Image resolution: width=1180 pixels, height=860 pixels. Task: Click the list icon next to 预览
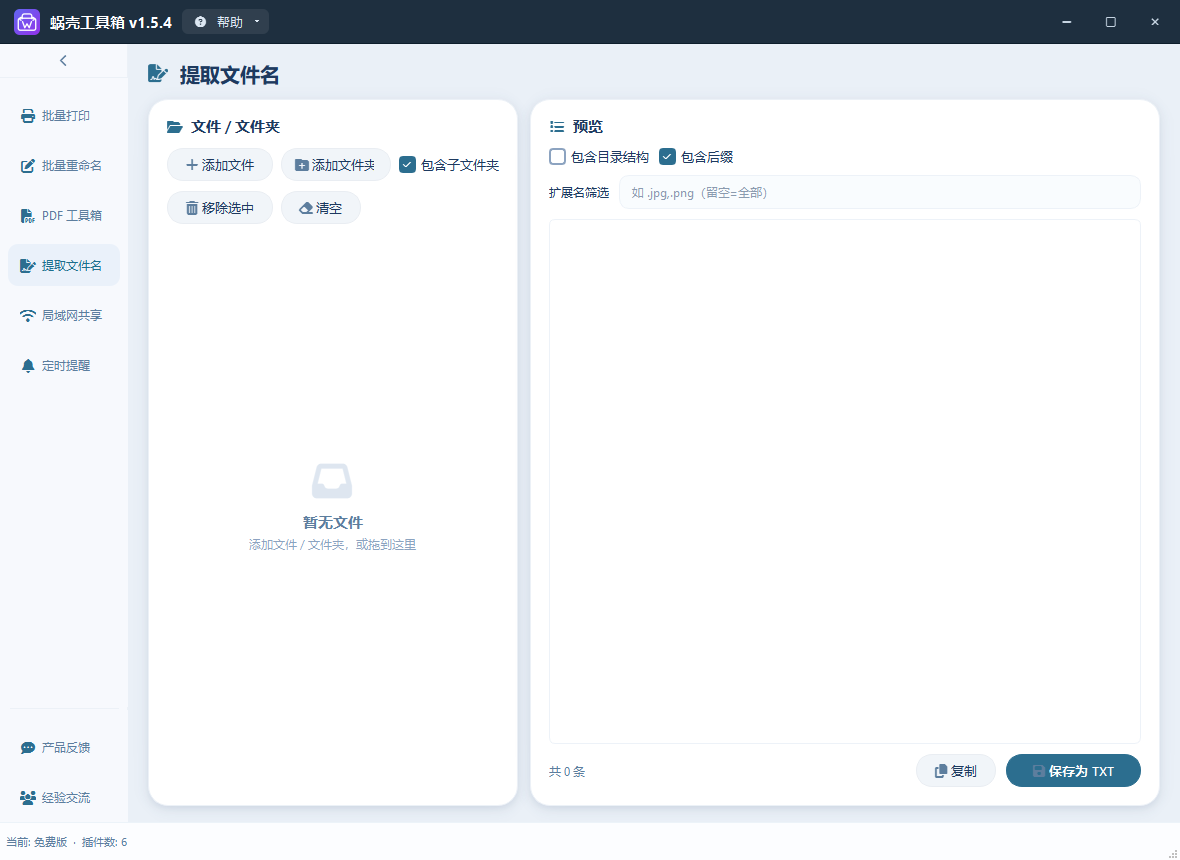pyautogui.click(x=557, y=127)
